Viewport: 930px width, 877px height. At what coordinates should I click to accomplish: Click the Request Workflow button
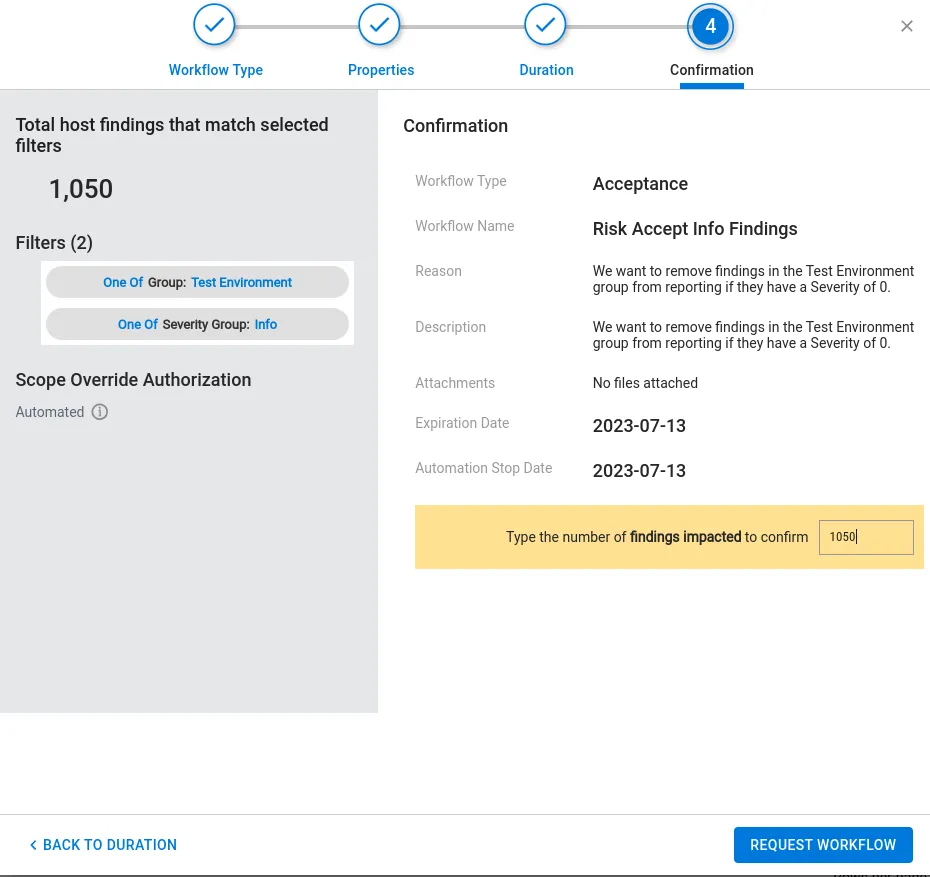pos(823,844)
